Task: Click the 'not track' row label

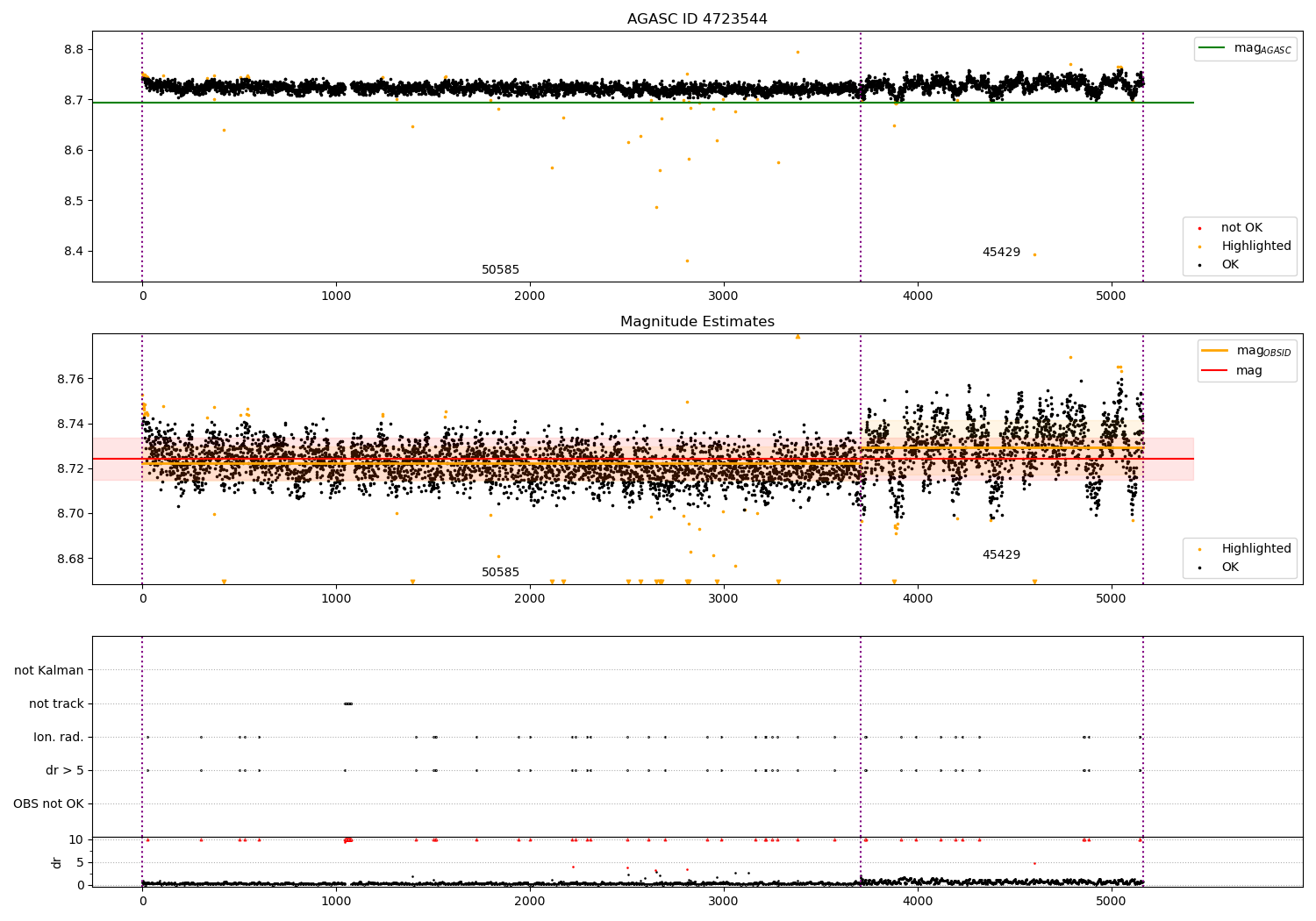Action: [x=56, y=703]
